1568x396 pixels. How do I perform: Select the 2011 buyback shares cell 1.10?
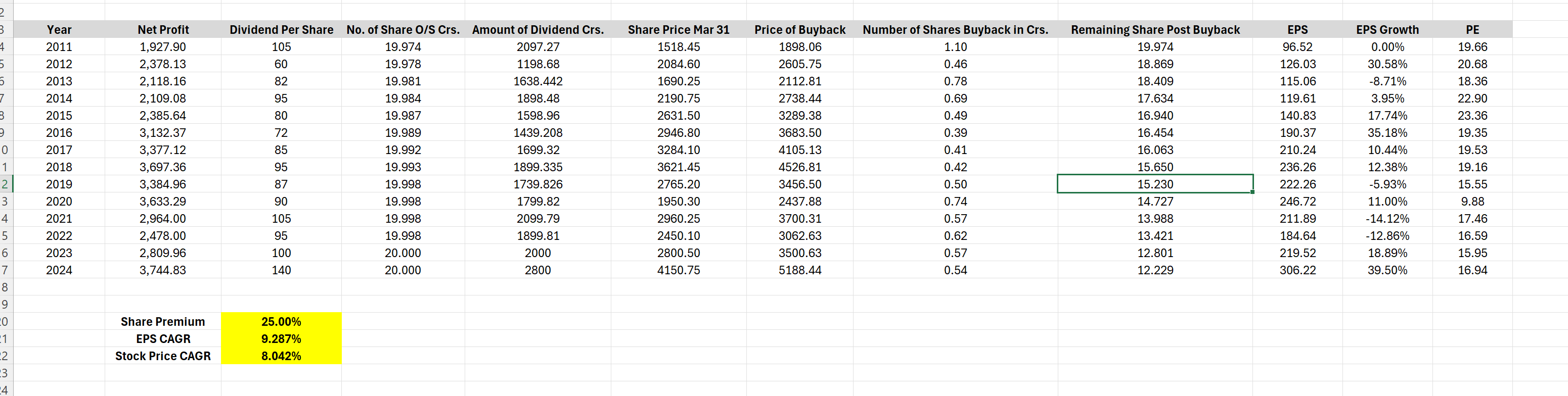955,47
